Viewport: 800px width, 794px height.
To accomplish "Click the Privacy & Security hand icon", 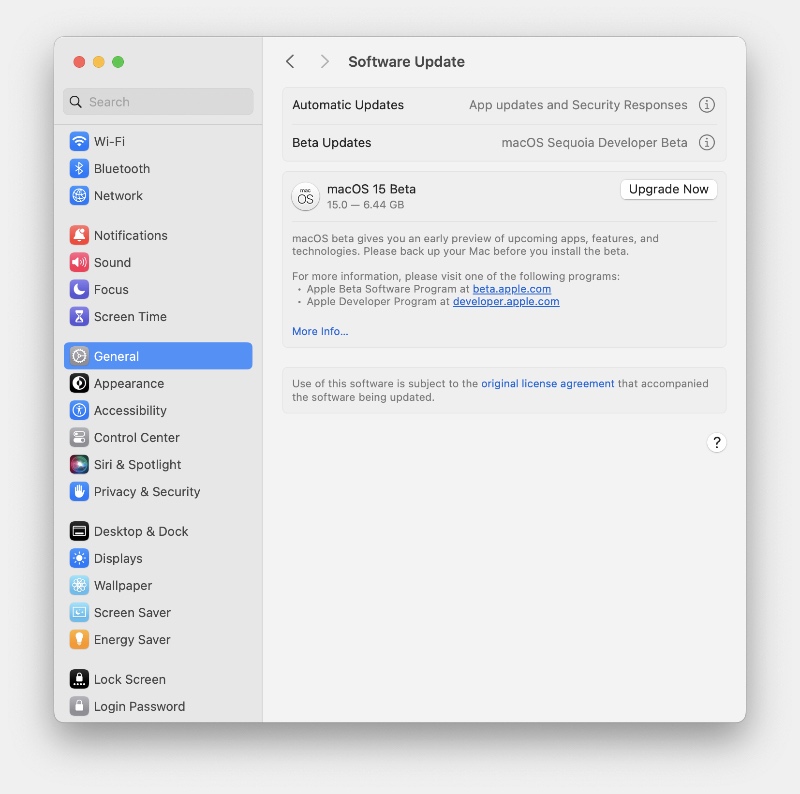I will (x=79, y=492).
